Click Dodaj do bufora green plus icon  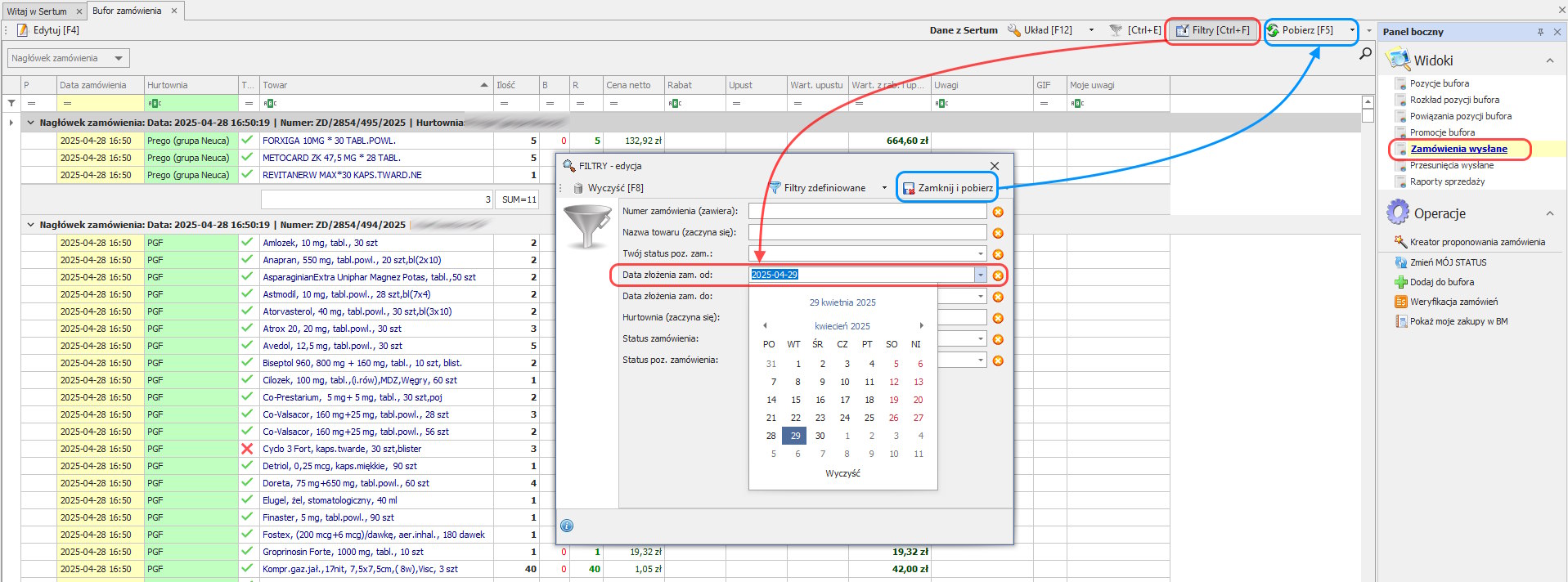point(1401,282)
